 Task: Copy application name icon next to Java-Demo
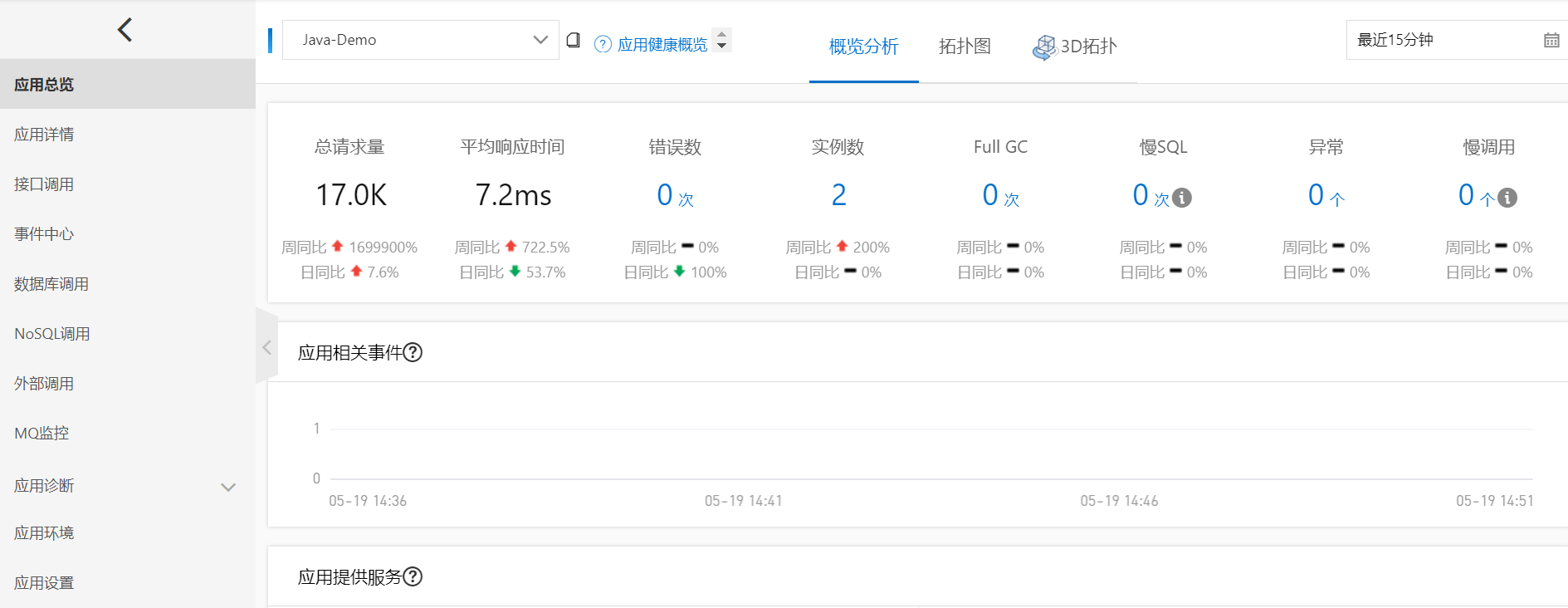coord(573,40)
